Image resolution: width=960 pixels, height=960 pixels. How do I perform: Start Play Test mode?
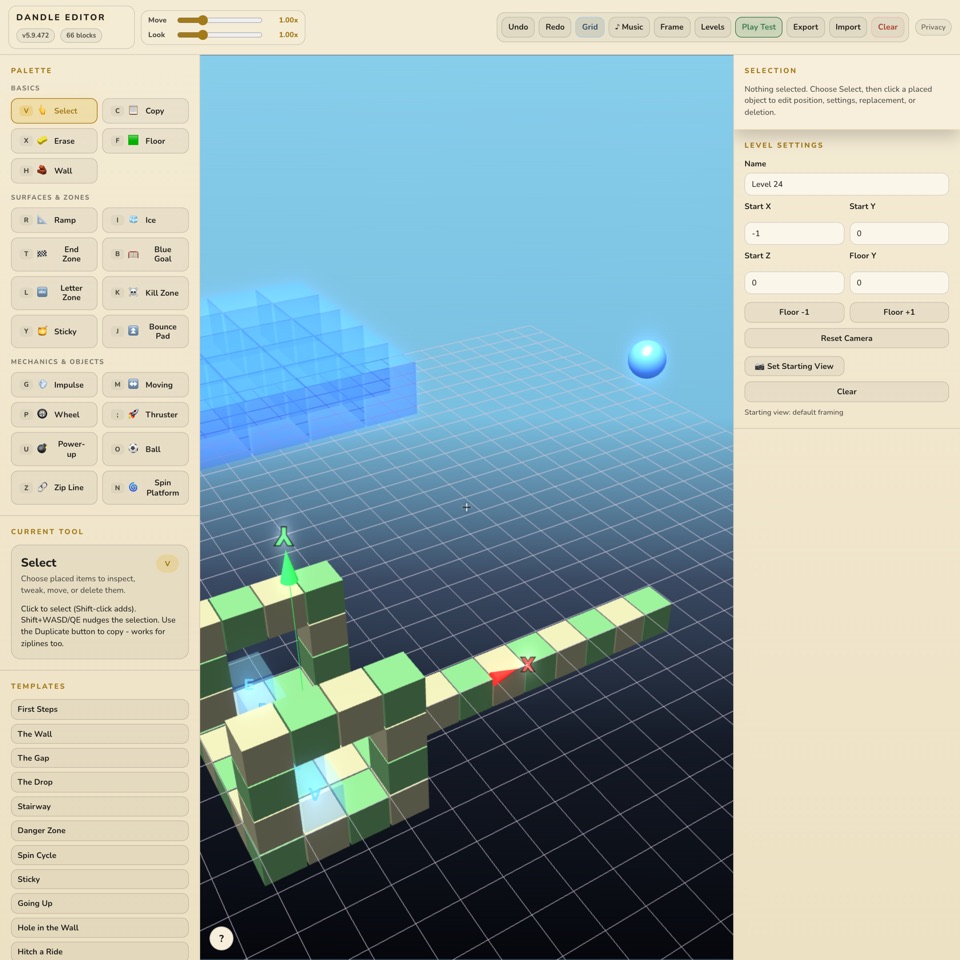759,27
